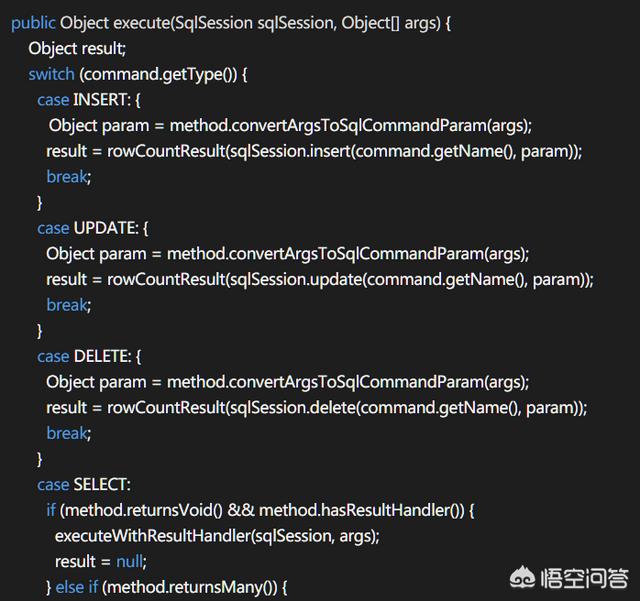Click 'Object result;' declaration line

77,49
